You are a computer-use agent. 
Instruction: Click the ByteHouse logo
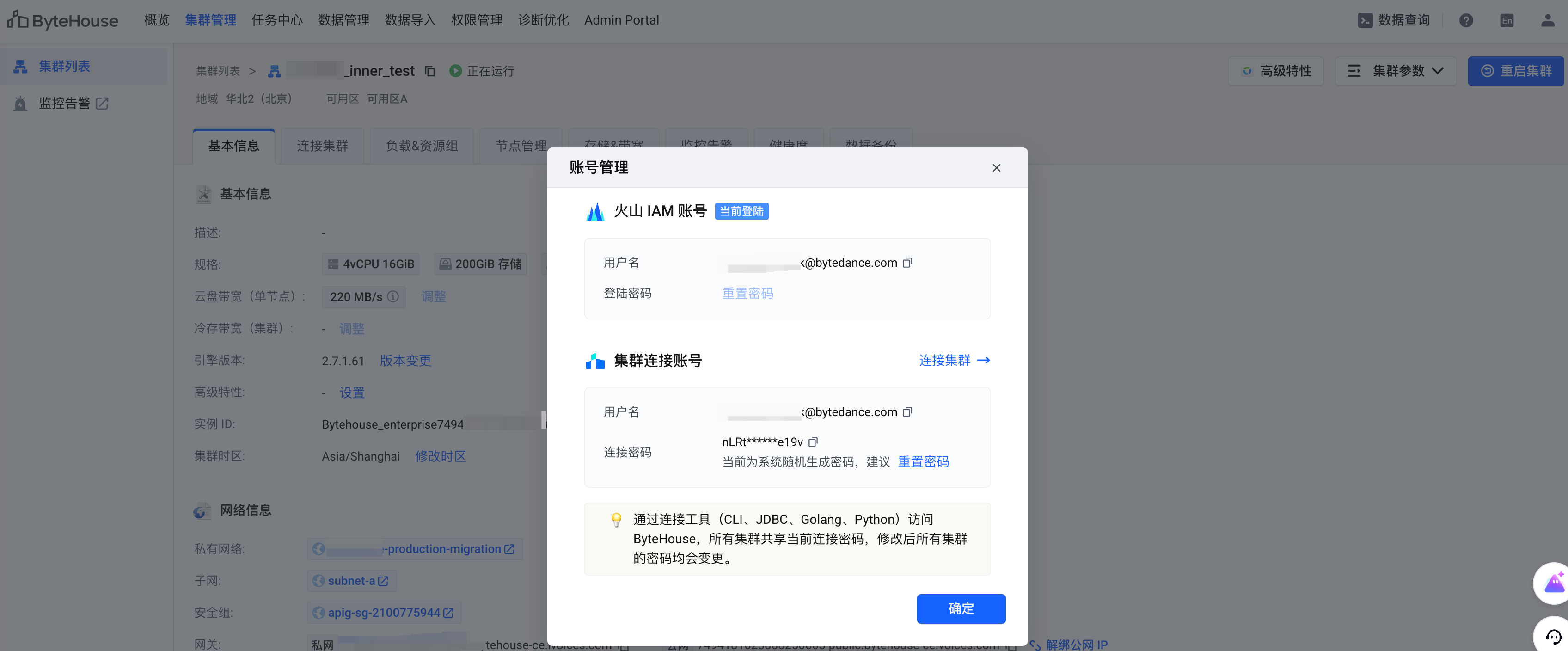(x=63, y=20)
